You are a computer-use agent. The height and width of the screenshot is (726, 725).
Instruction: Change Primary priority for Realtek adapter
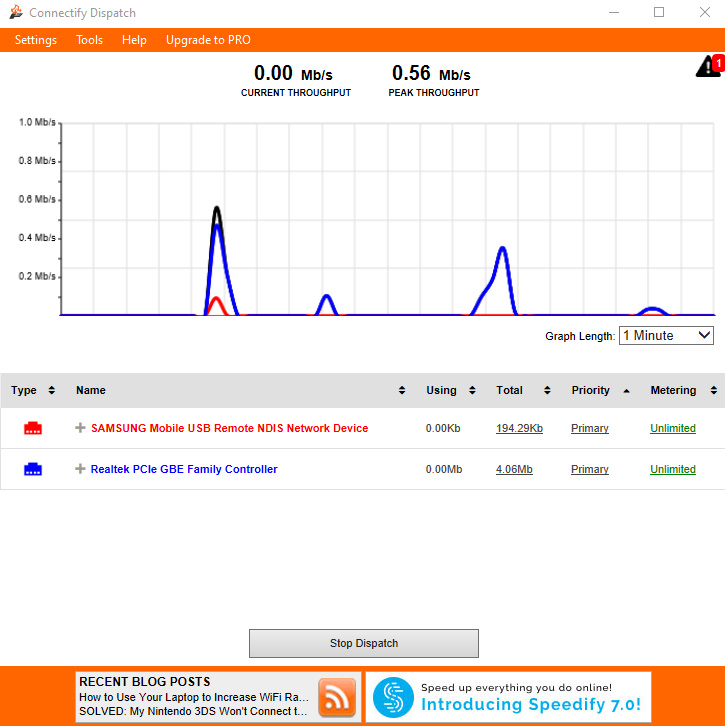tap(589, 469)
